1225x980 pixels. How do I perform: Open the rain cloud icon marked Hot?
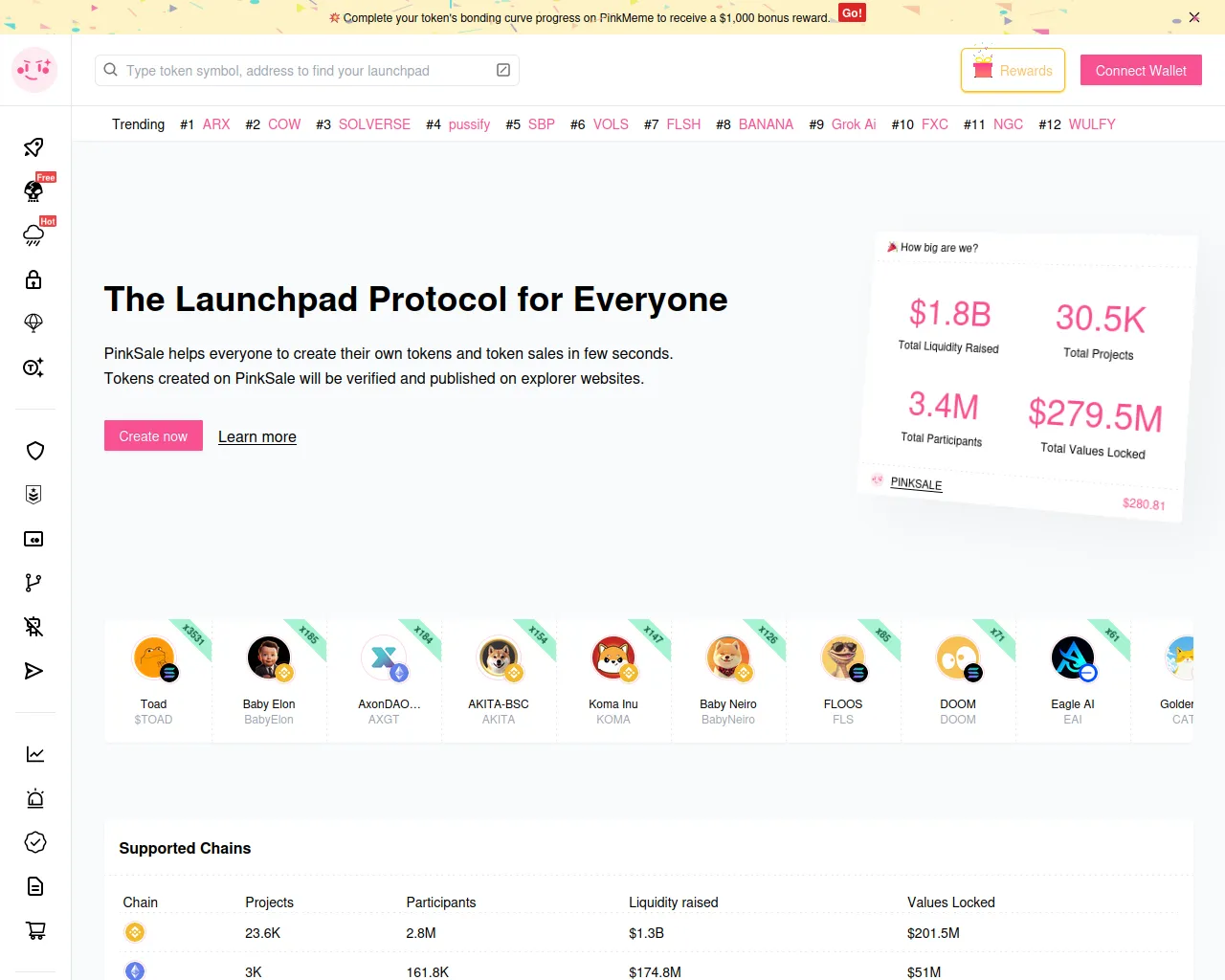coord(34,235)
